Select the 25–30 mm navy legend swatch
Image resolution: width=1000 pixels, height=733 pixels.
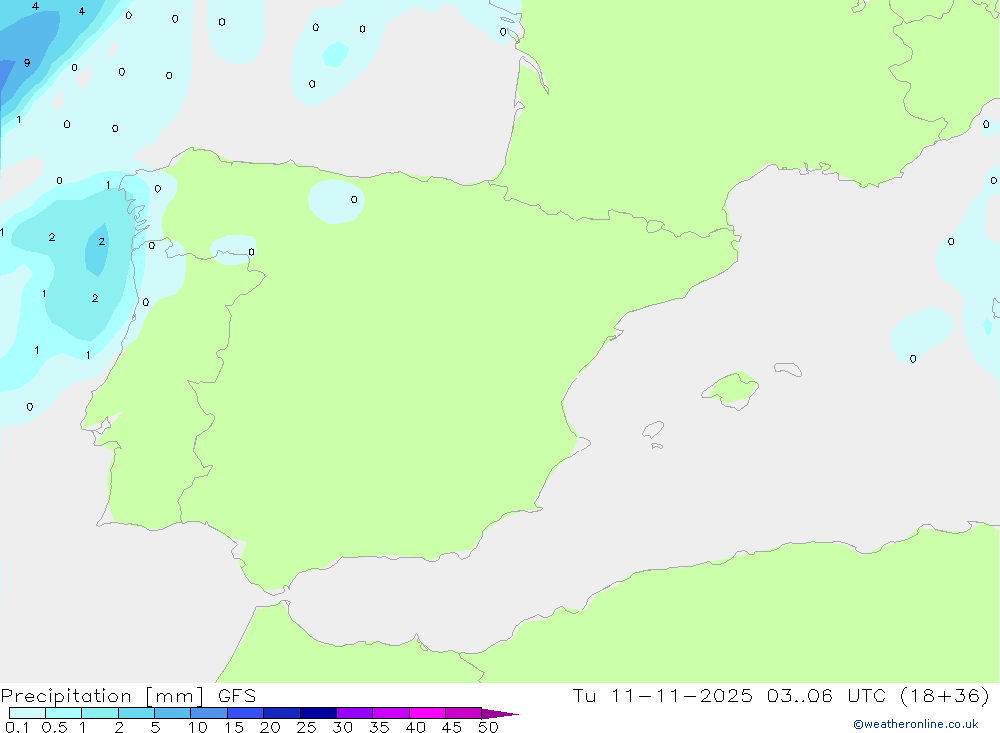(x=318, y=713)
